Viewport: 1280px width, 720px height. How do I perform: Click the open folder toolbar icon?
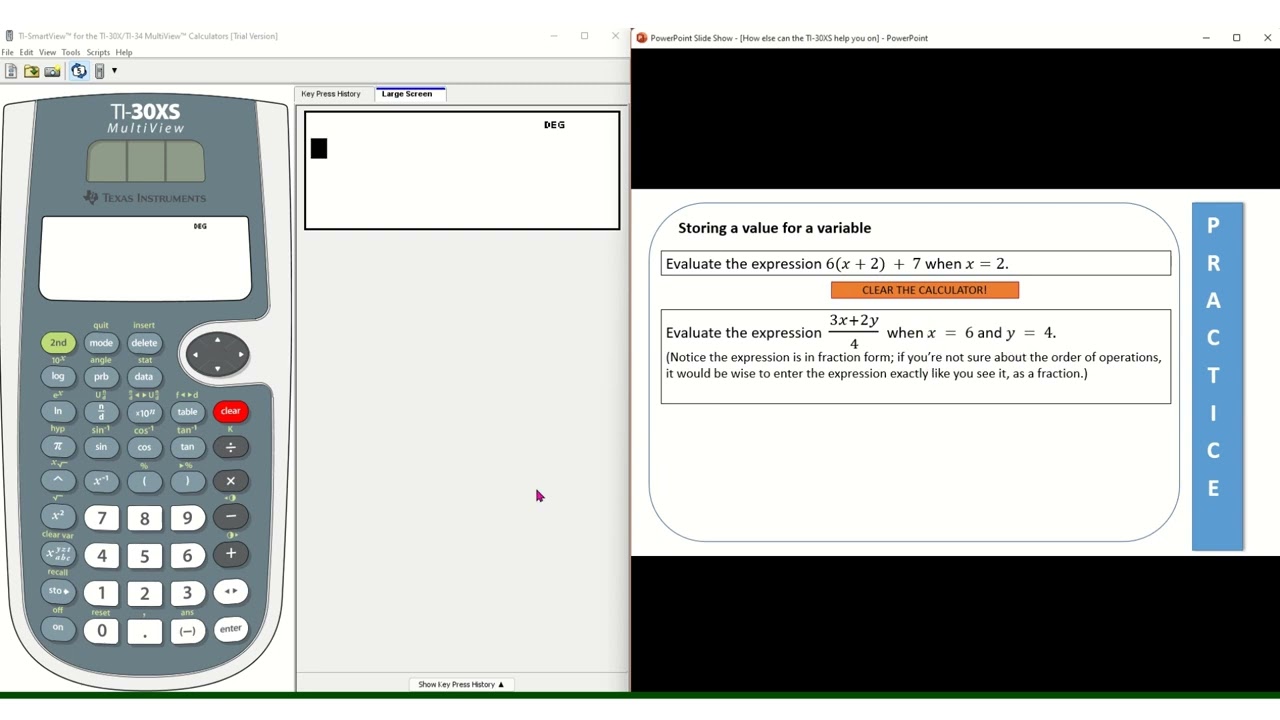[x=32, y=71]
